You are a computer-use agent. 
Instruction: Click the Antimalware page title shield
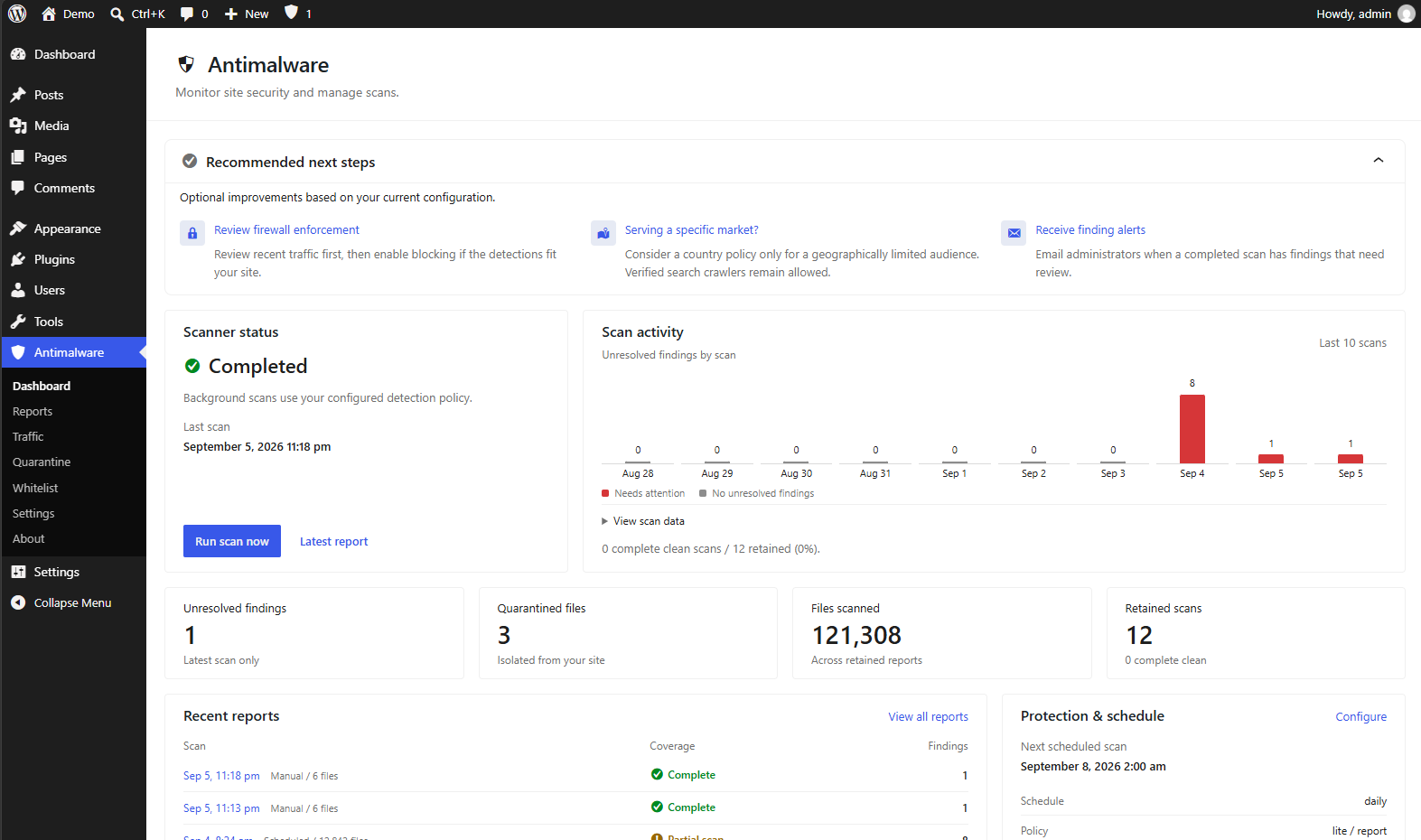[186, 64]
